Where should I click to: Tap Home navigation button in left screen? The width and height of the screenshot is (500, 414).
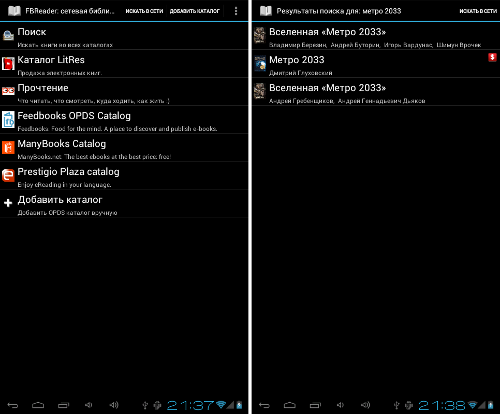[x=38, y=405]
